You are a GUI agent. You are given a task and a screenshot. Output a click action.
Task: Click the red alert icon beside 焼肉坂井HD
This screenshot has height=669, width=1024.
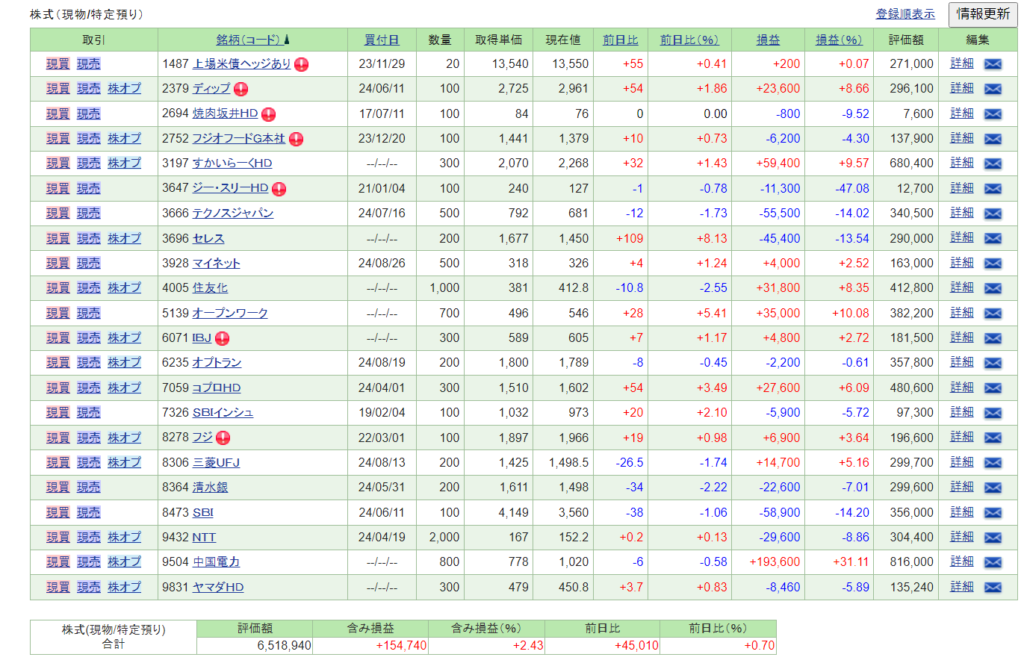(x=269, y=114)
